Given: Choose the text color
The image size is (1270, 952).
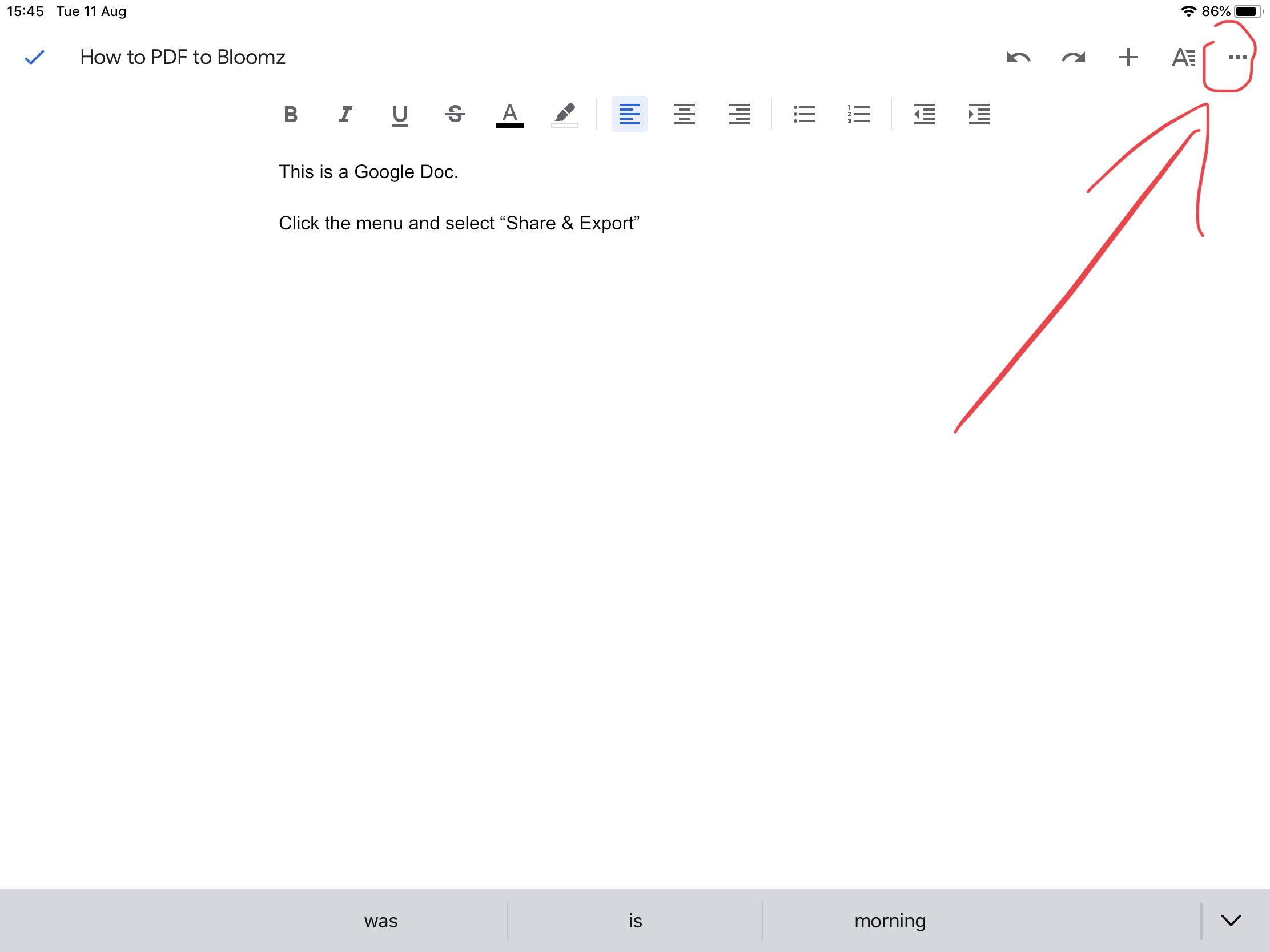Looking at the screenshot, I should pos(509,115).
